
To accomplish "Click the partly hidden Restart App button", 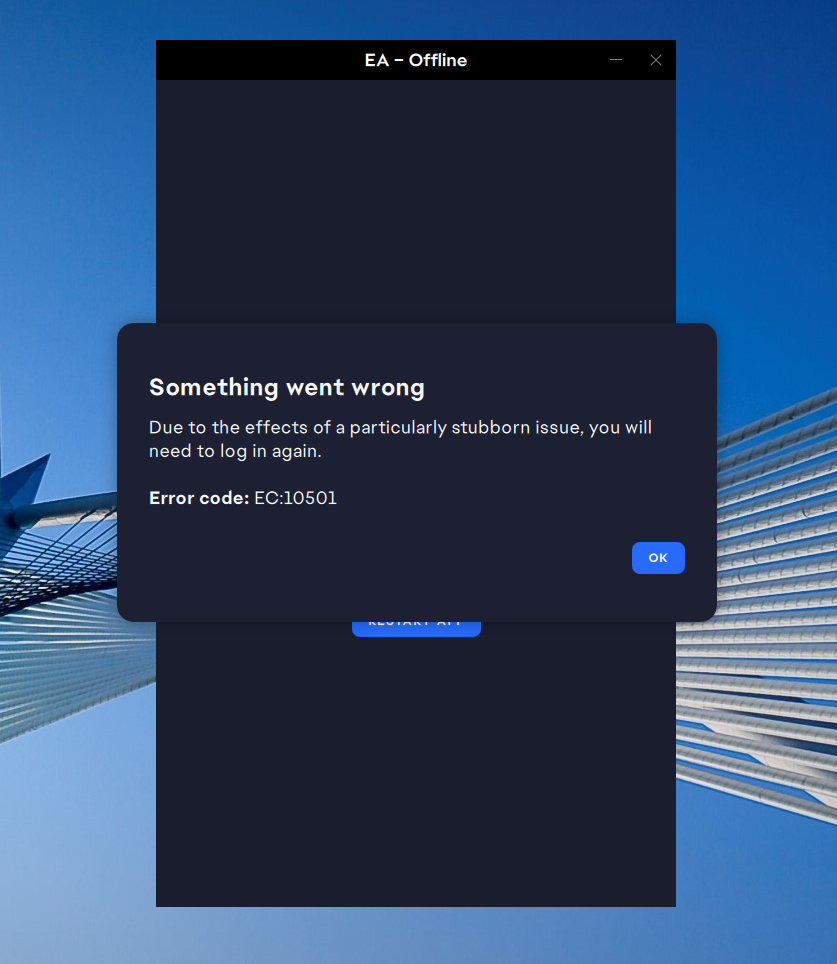I will coord(416,629).
